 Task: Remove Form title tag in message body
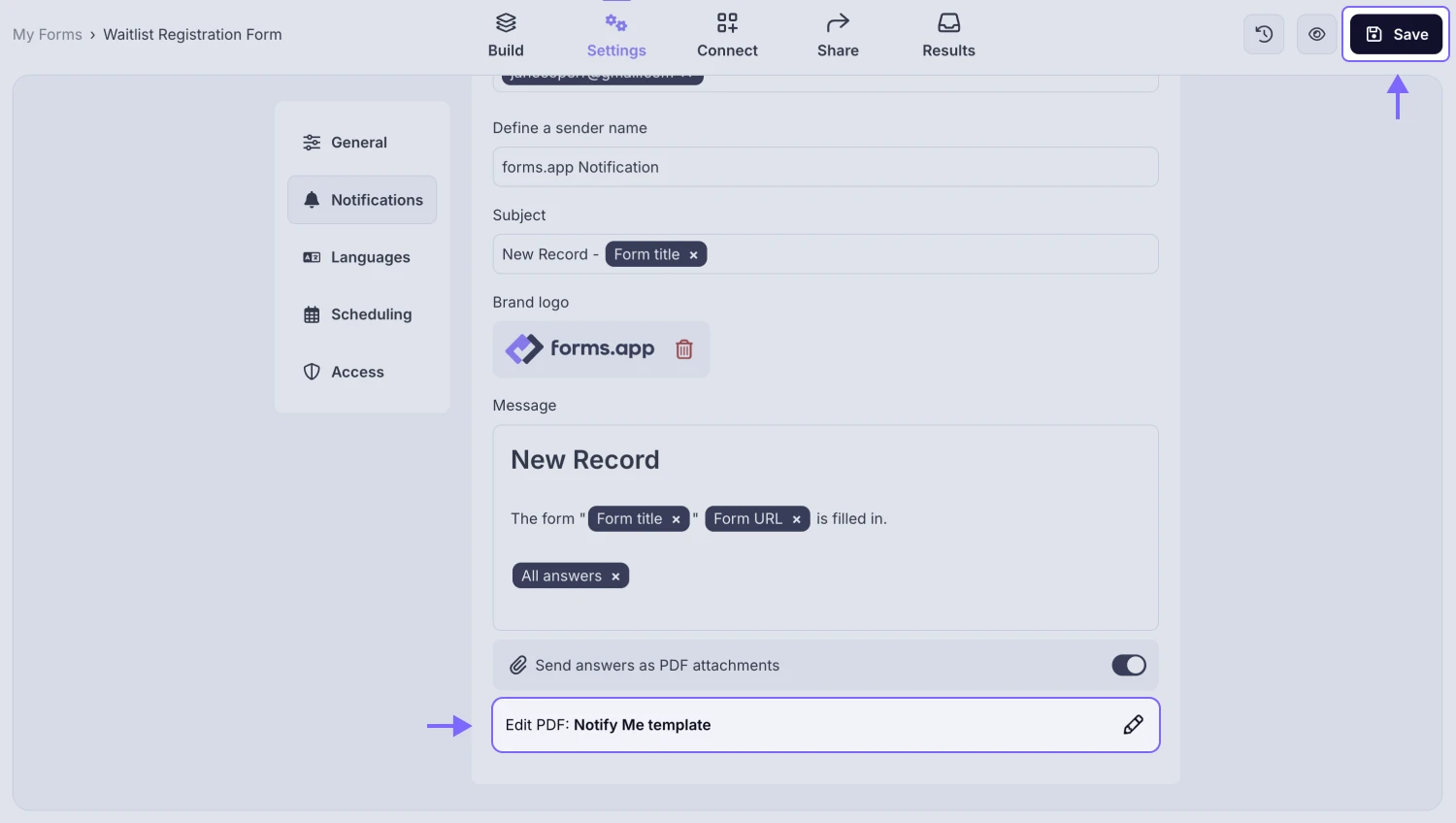[677, 520]
